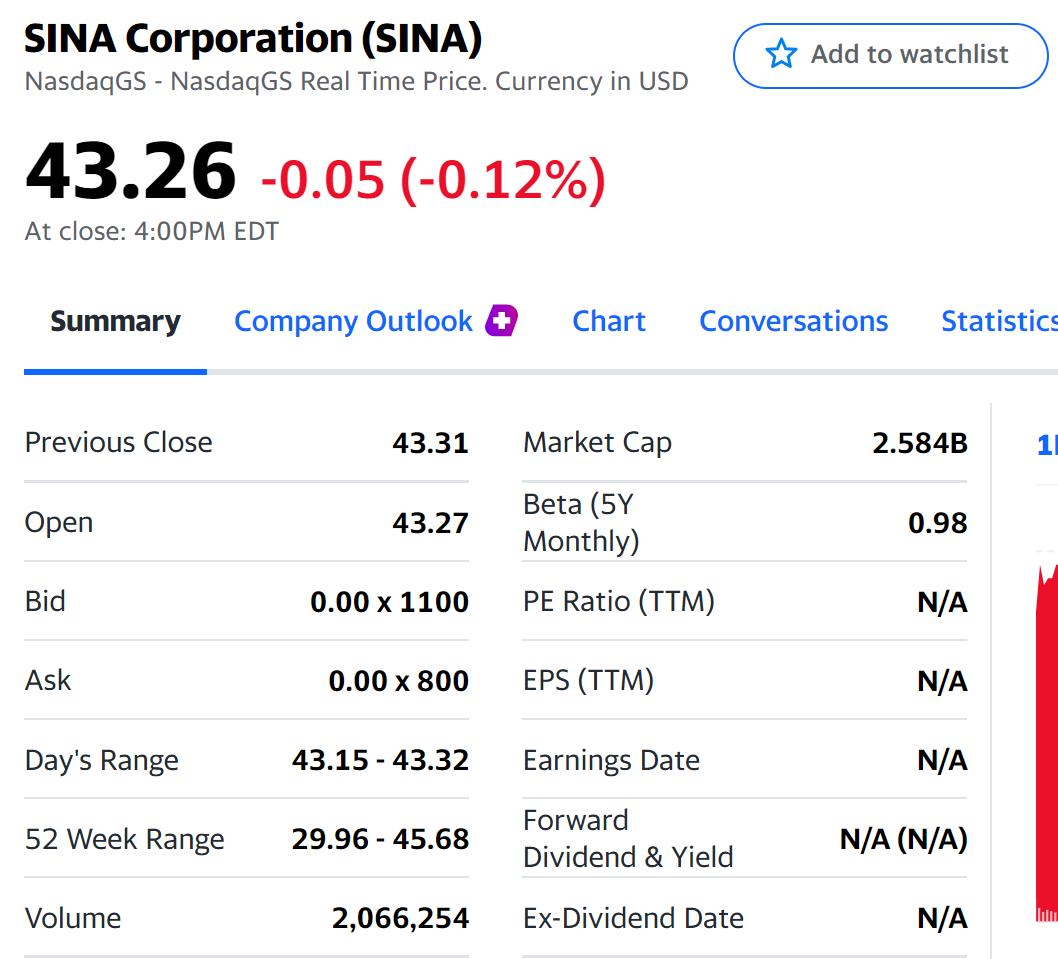Click the Beta (5Y Monthly) label
This screenshot has height=959, width=1058.
(x=581, y=523)
